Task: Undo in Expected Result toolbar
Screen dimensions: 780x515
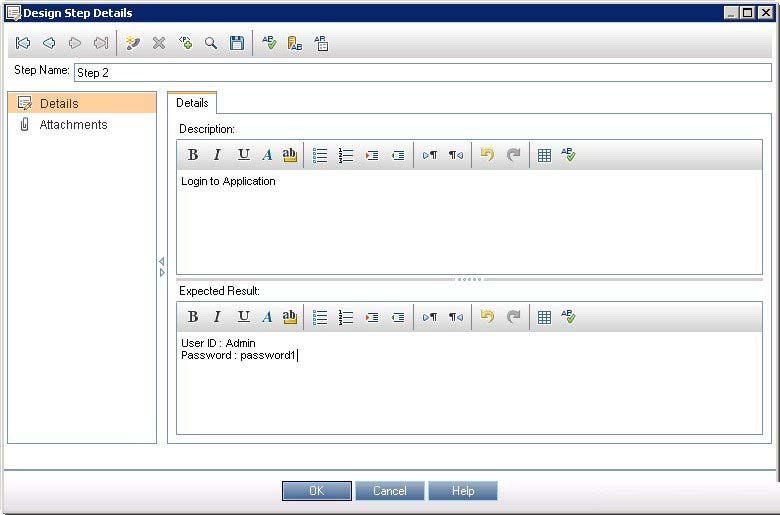Action: 488,316
